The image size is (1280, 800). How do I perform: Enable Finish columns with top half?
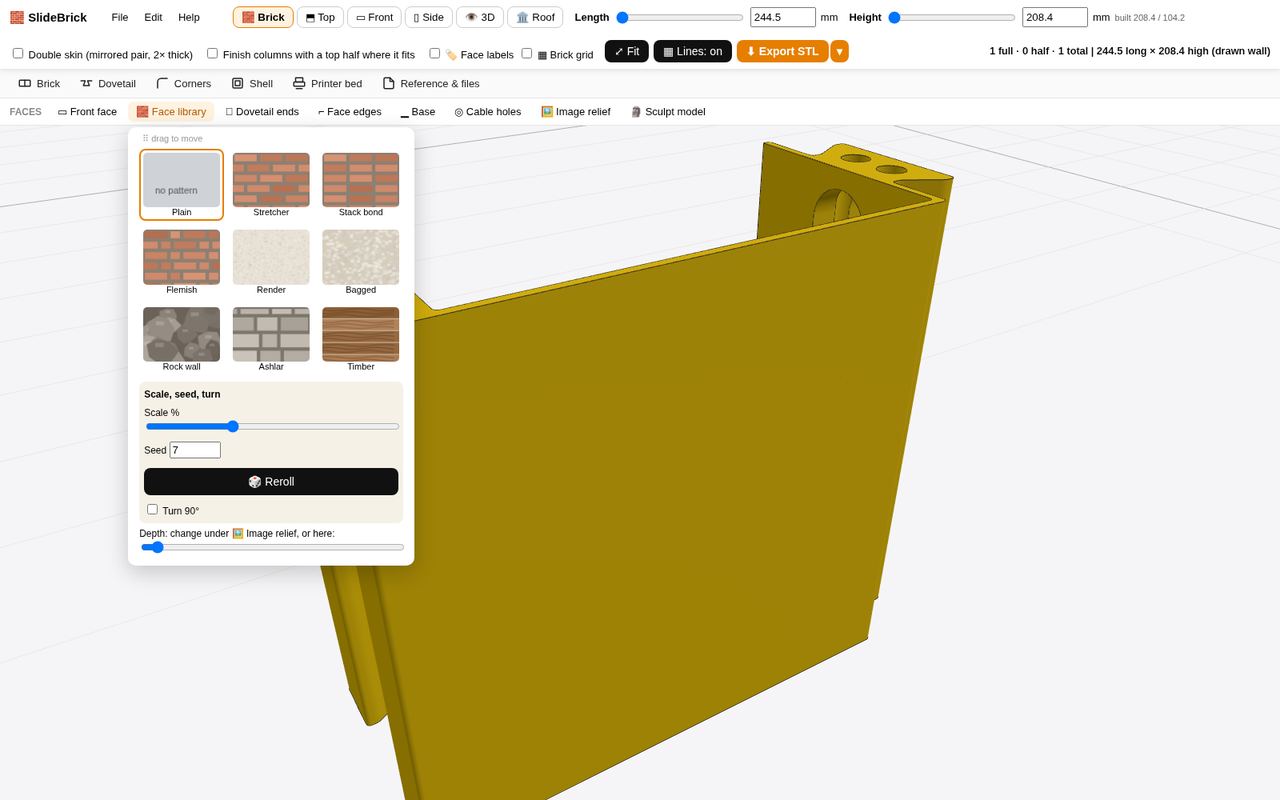212,53
